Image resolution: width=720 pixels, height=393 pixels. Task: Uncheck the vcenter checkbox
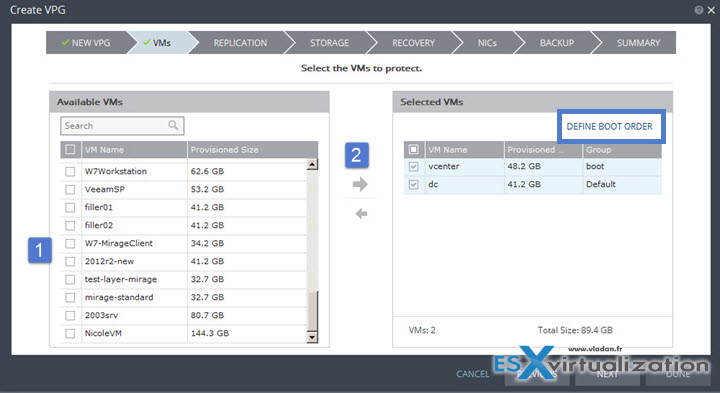click(x=413, y=166)
